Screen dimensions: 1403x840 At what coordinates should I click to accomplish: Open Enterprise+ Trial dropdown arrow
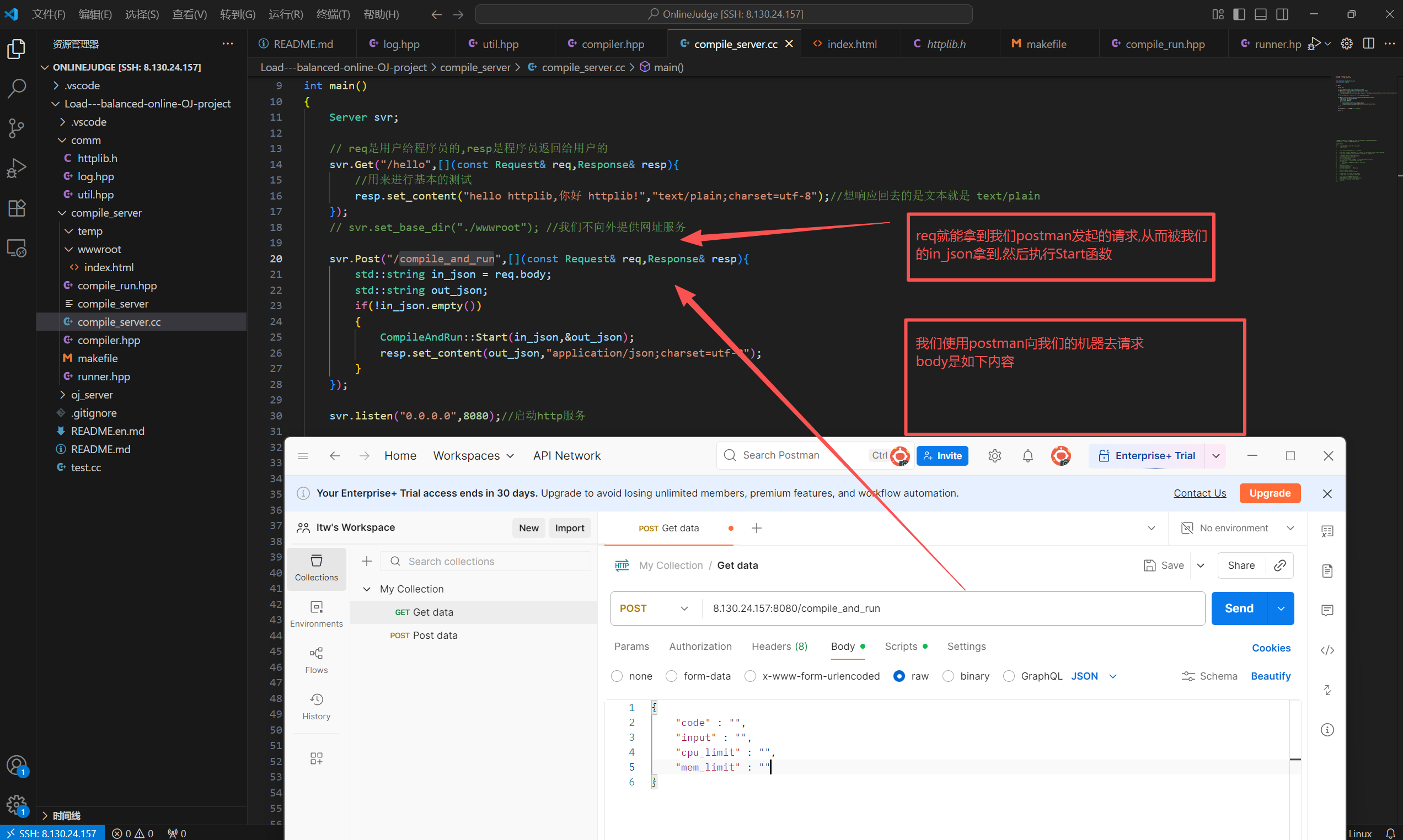[x=1216, y=456]
